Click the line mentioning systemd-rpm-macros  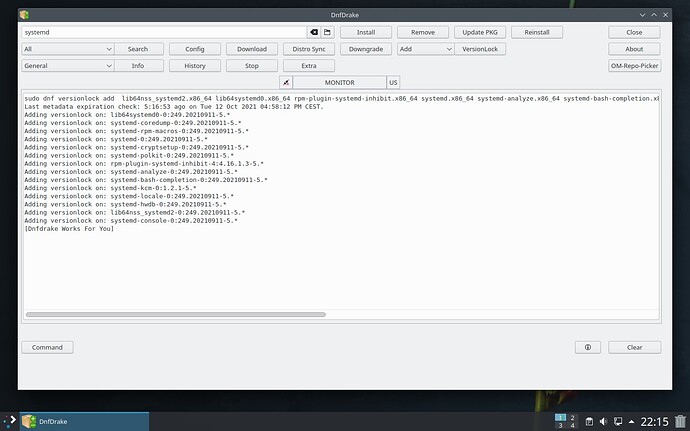pyautogui.click(x=136, y=131)
